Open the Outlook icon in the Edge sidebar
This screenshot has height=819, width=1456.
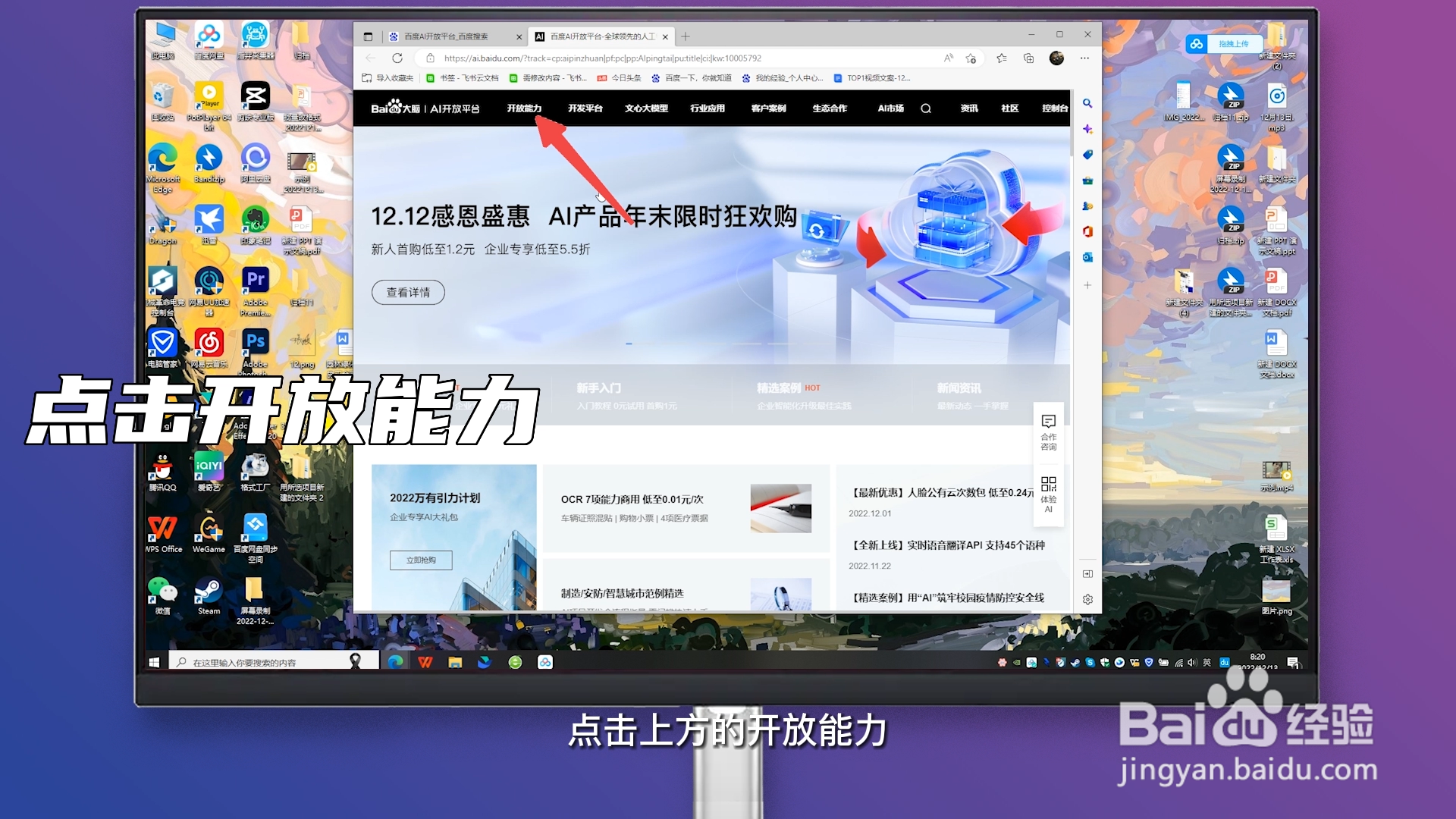1087,257
